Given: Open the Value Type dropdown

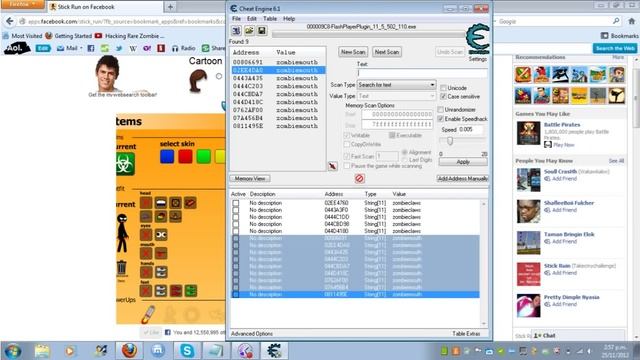Looking at the screenshot, I should [396, 96].
